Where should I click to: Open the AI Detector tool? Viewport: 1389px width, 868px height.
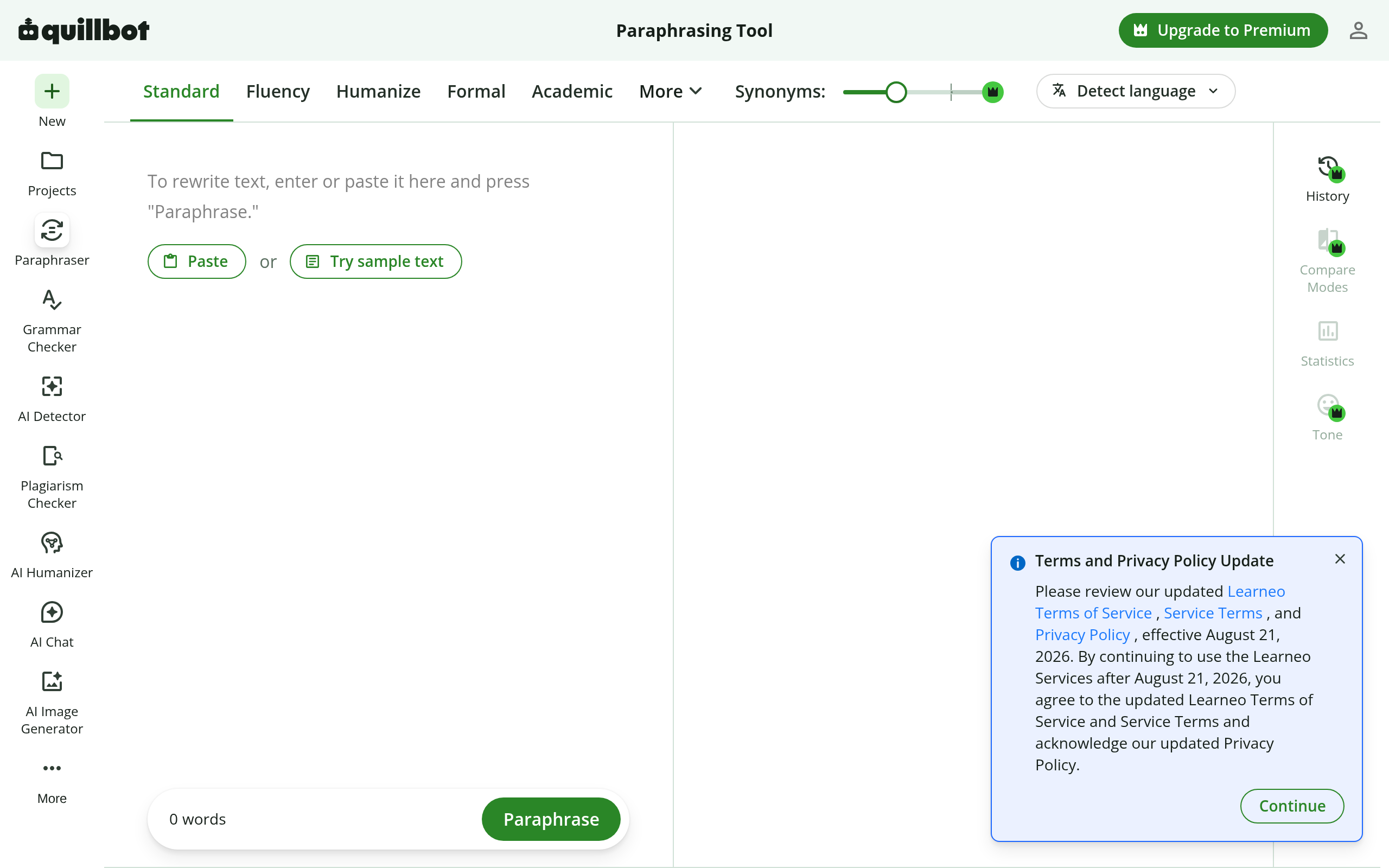pos(52,400)
